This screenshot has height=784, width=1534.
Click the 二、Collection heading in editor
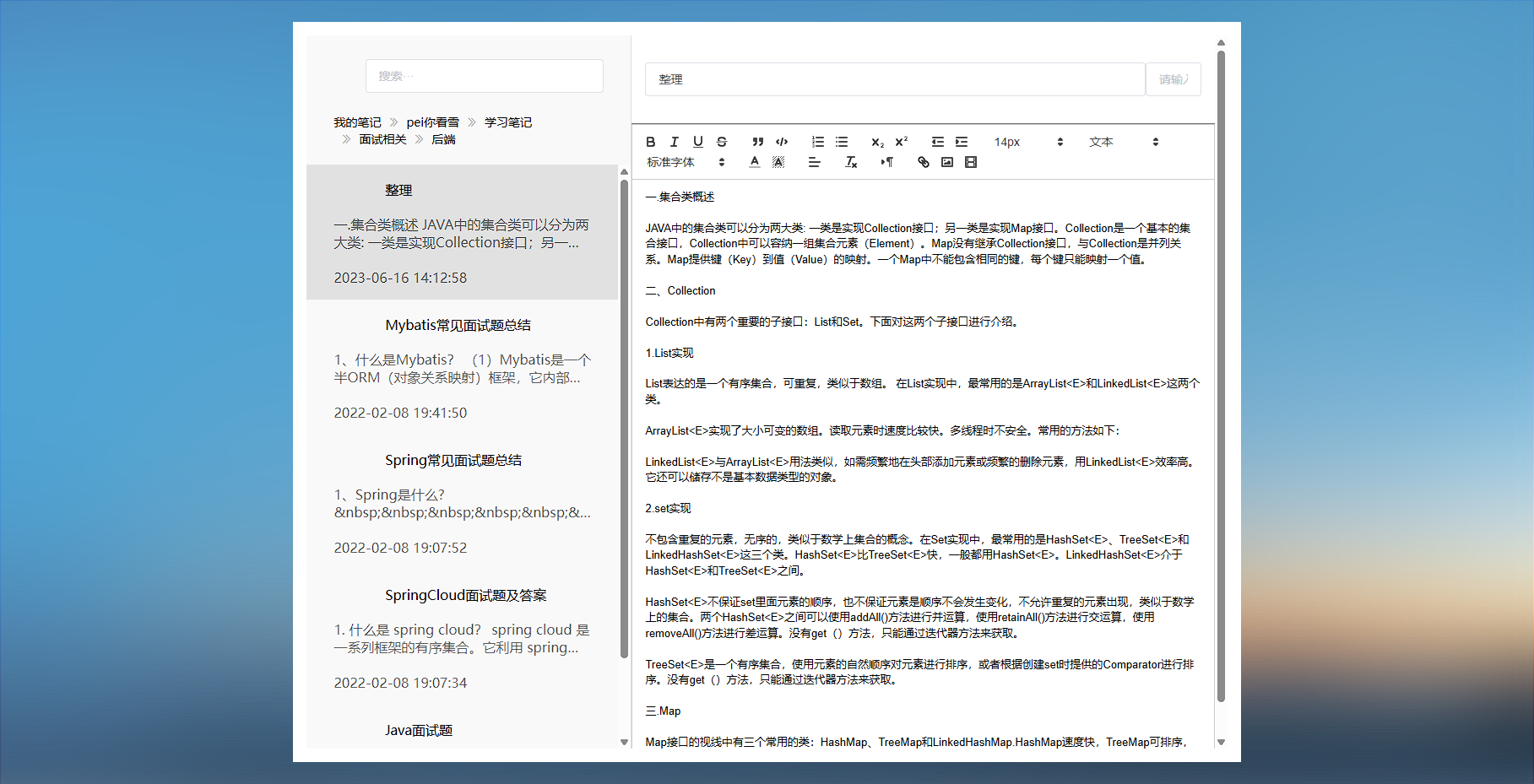point(680,290)
